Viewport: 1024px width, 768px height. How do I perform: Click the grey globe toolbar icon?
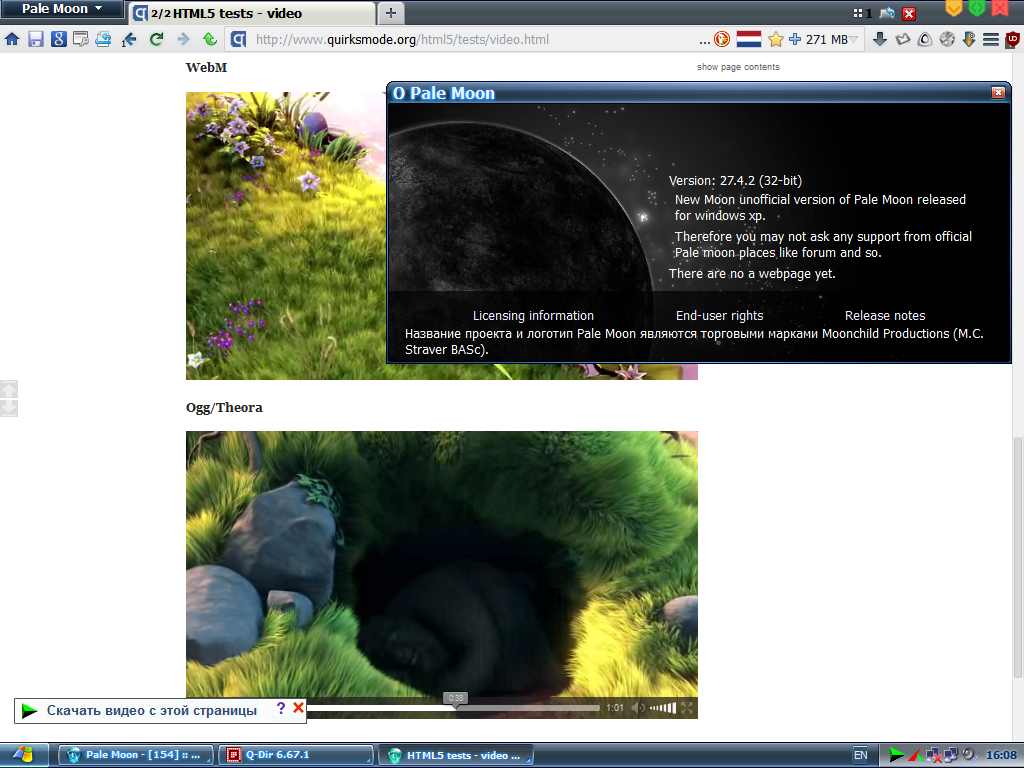pos(947,39)
